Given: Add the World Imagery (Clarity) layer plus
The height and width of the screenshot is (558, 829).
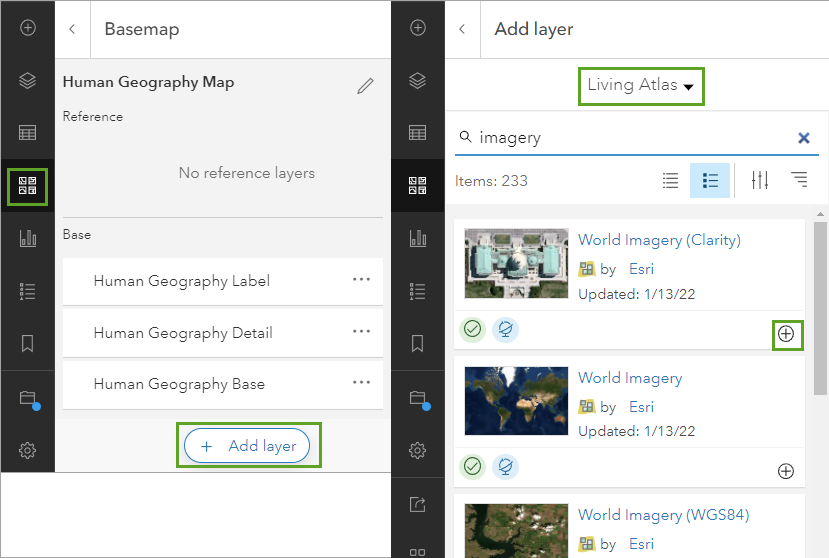Looking at the screenshot, I should (x=786, y=334).
